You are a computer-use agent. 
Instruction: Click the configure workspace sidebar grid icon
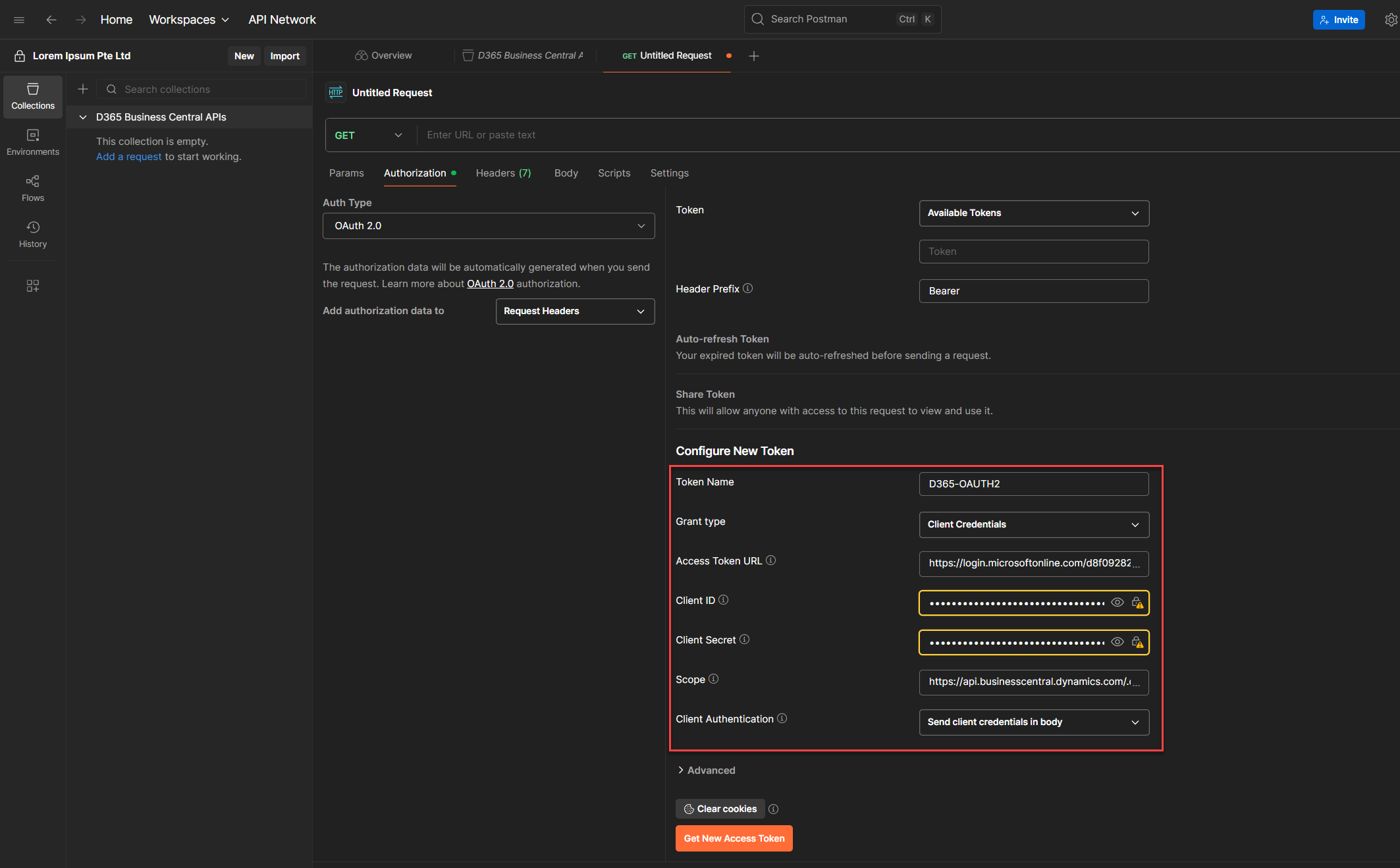pyautogui.click(x=33, y=285)
